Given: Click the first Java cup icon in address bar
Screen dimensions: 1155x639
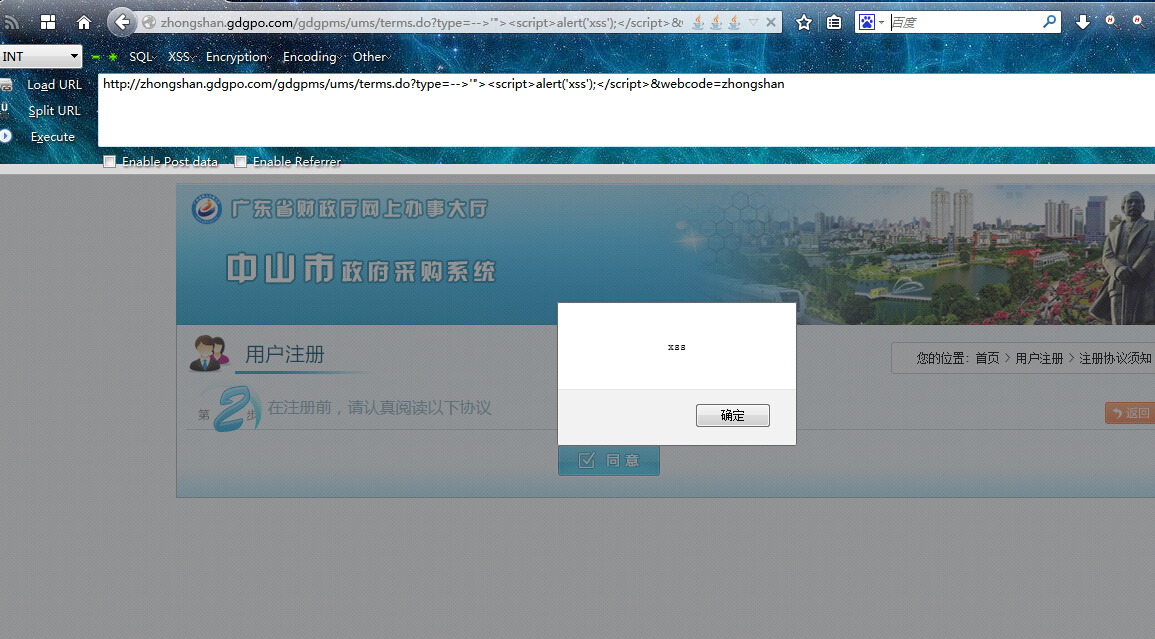Looking at the screenshot, I should [x=698, y=23].
